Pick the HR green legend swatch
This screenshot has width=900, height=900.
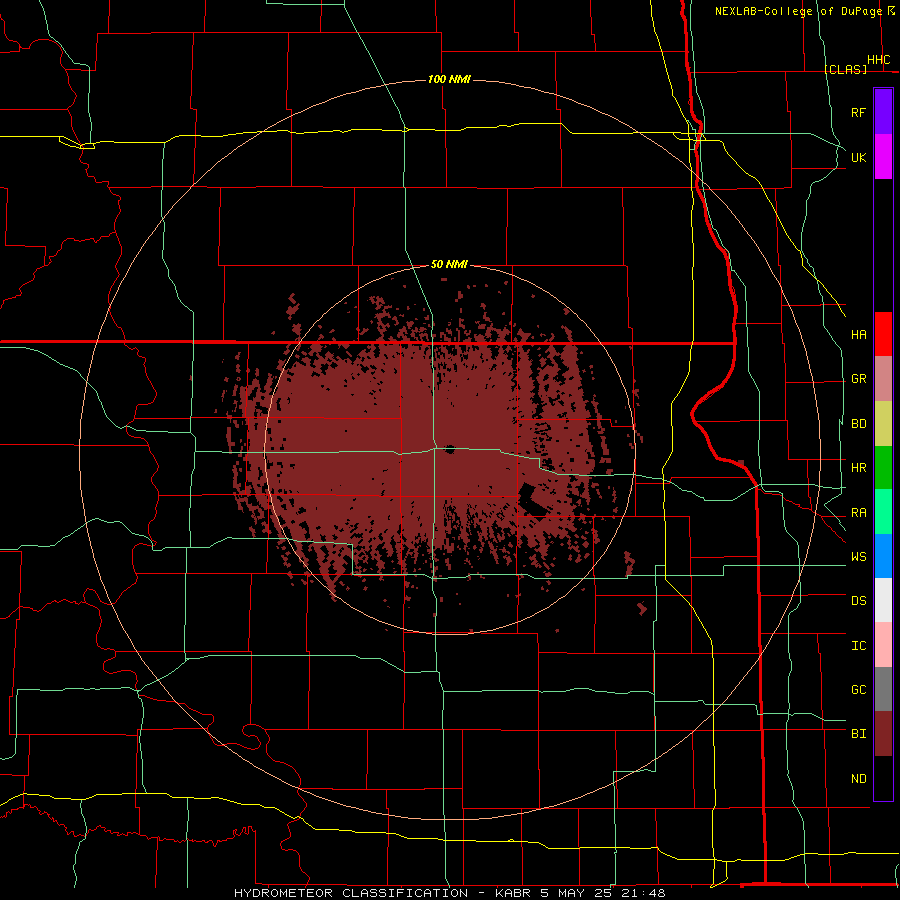pyautogui.click(x=883, y=468)
